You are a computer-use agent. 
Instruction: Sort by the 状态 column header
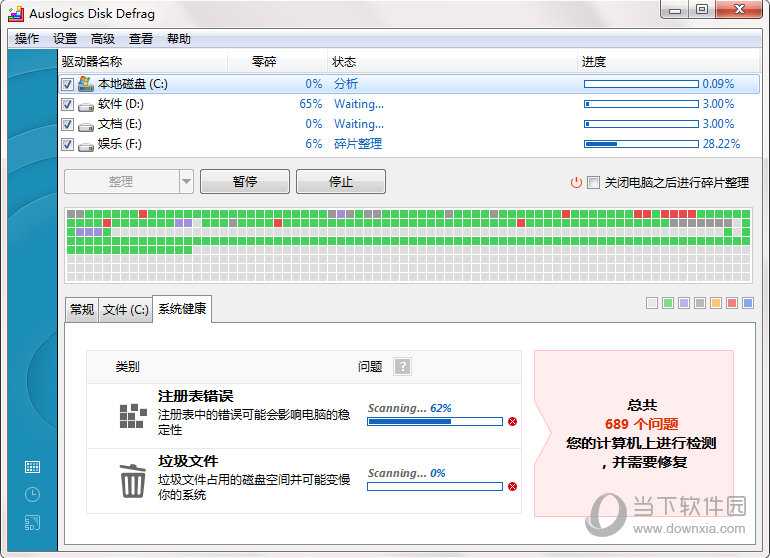tap(452, 61)
